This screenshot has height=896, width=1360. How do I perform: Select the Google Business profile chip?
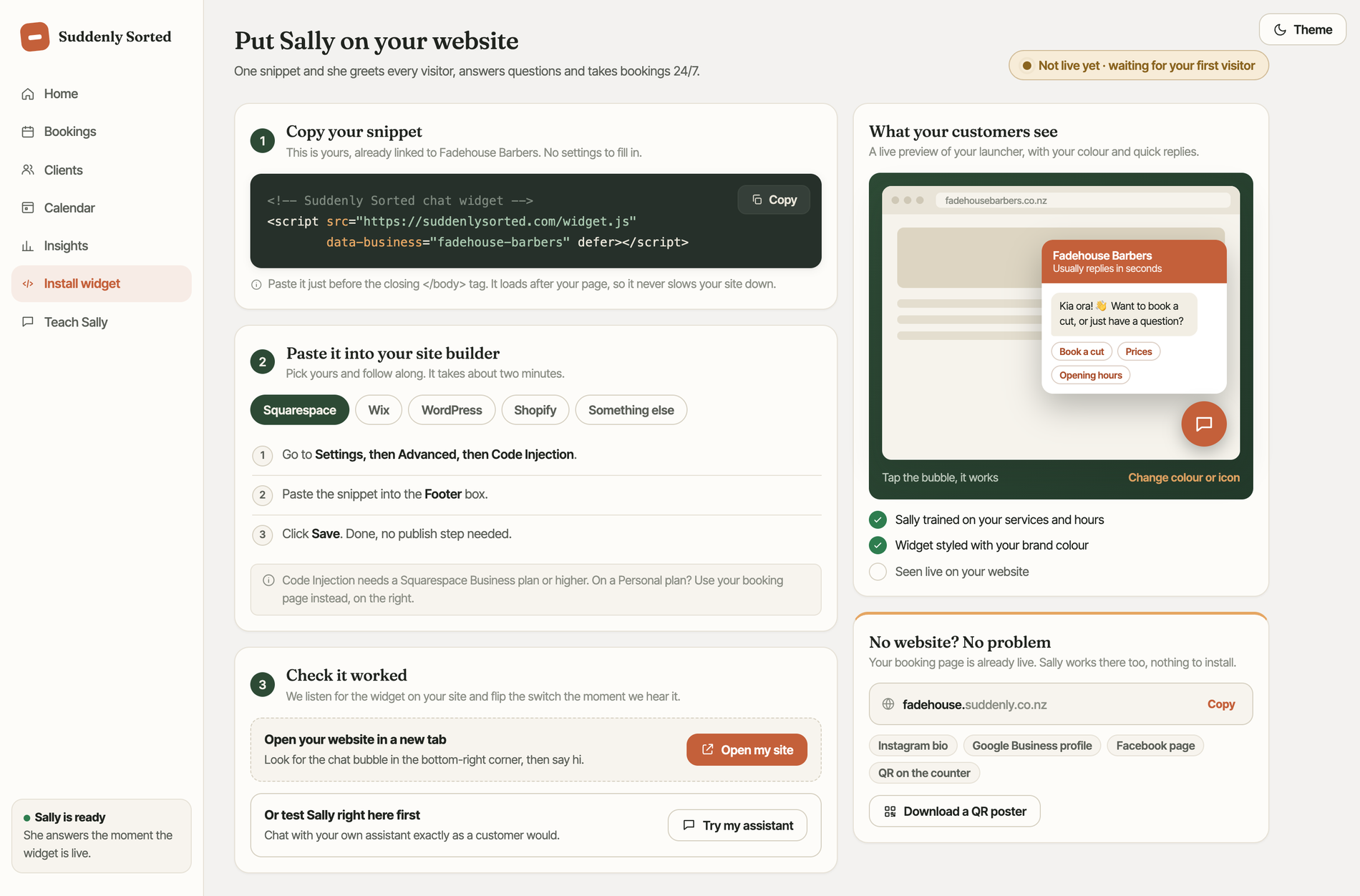click(1031, 746)
